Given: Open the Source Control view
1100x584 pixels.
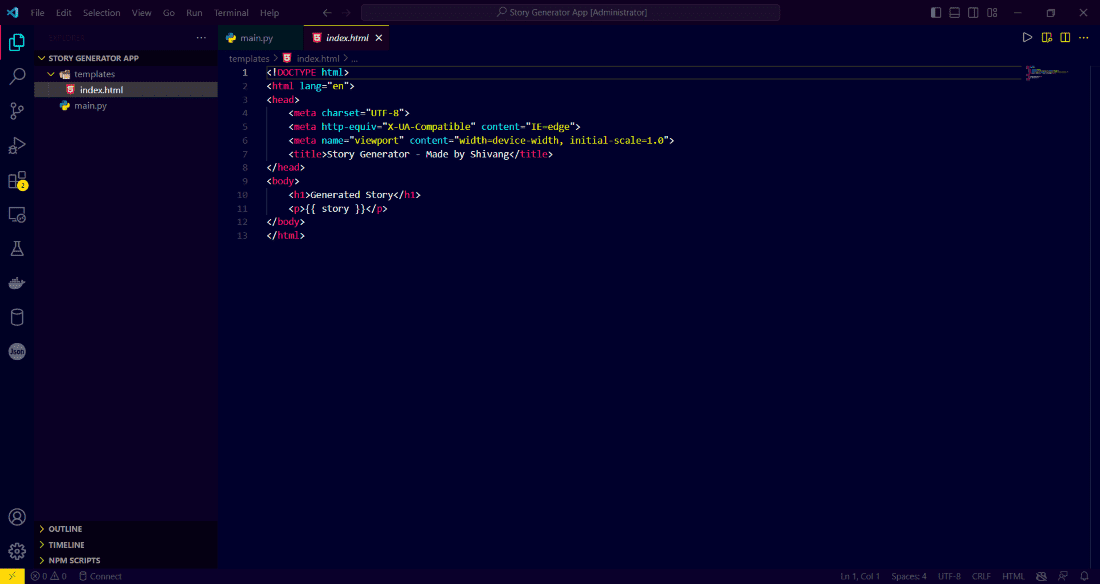Looking at the screenshot, I should (x=17, y=111).
